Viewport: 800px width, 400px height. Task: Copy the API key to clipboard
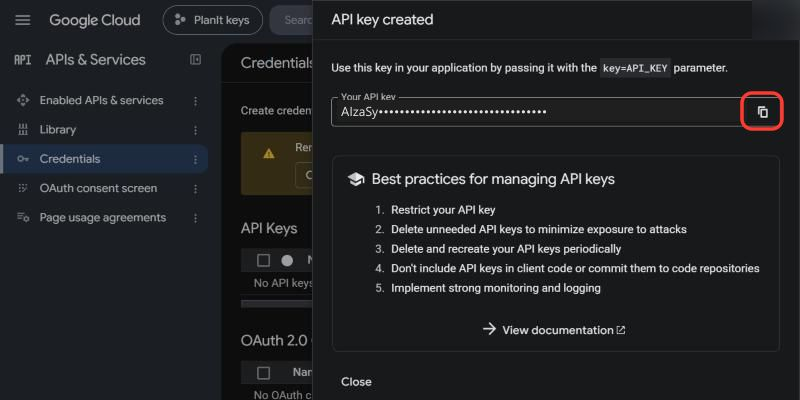(x=762, y=112)
